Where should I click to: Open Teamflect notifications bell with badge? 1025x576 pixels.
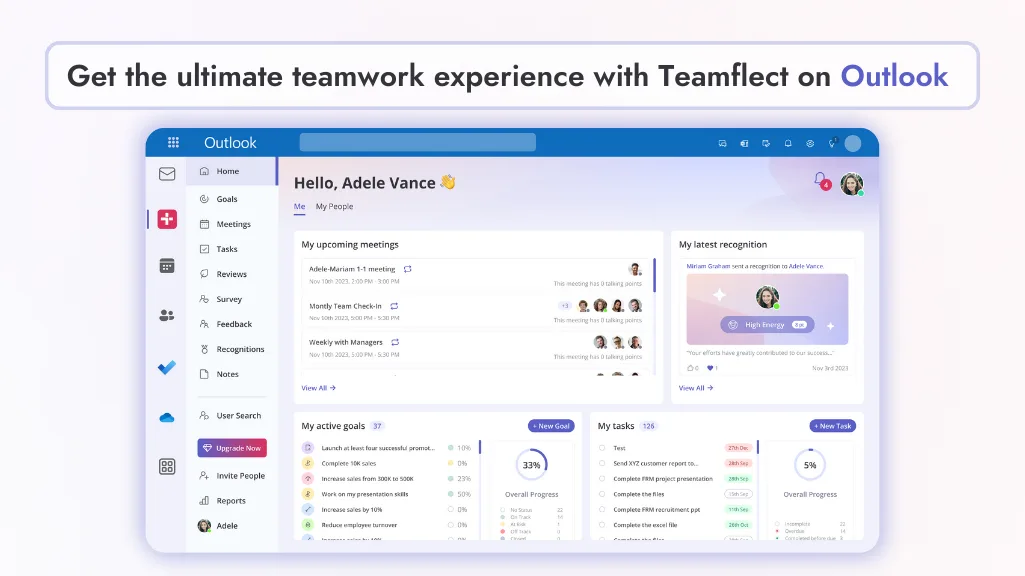click(821, 180)
